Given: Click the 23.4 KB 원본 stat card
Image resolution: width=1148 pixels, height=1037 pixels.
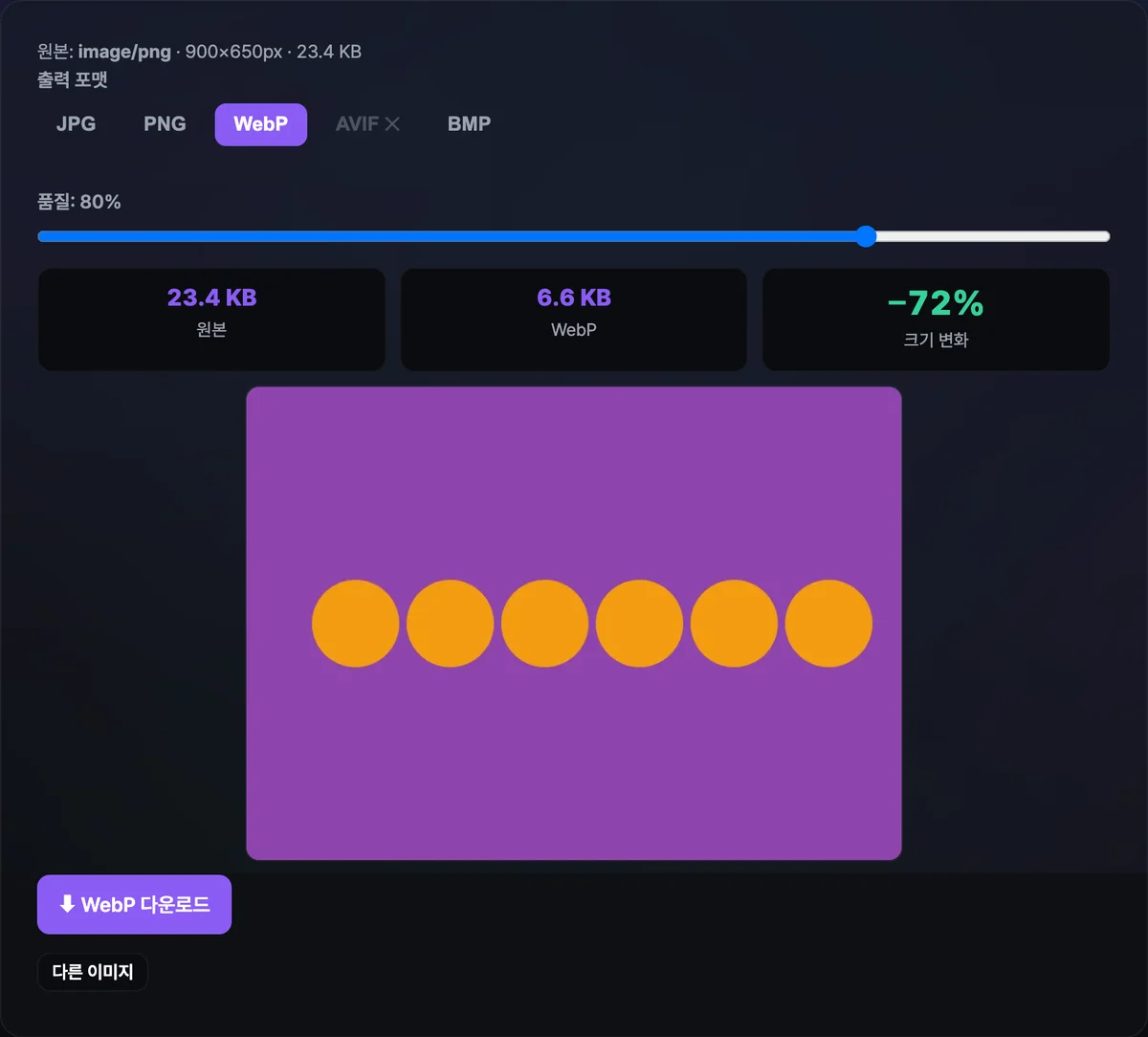Looking at the screenshot, I should click(x=211, y=320).
